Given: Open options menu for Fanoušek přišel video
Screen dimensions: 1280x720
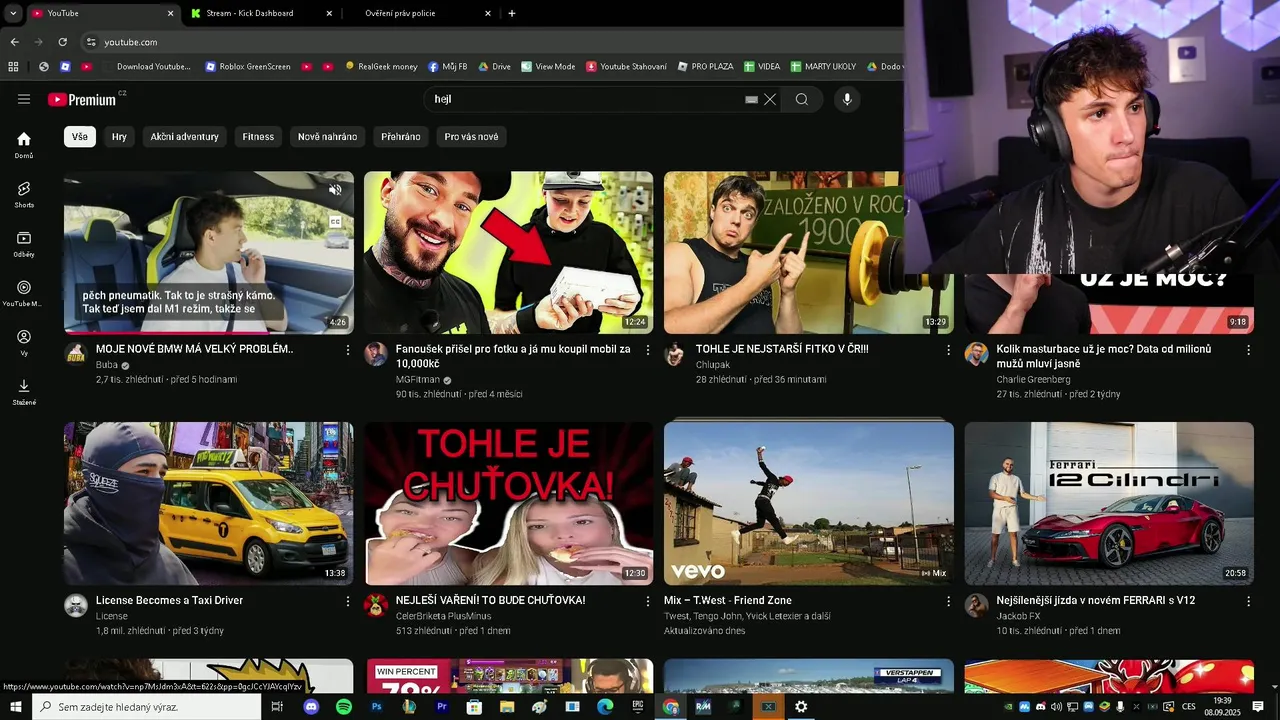Looking at the screenshot, I should (648, 350).
